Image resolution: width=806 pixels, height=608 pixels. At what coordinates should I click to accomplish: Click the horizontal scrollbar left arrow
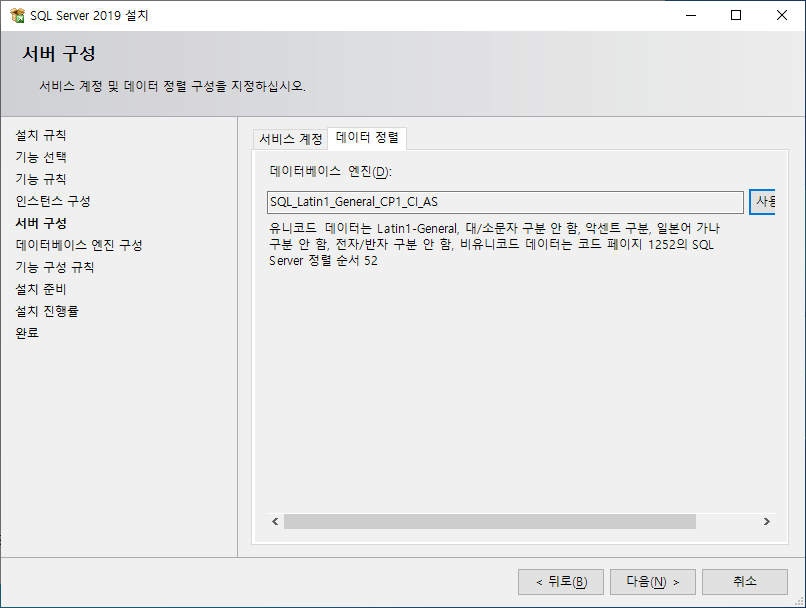[x=275, y=522]
